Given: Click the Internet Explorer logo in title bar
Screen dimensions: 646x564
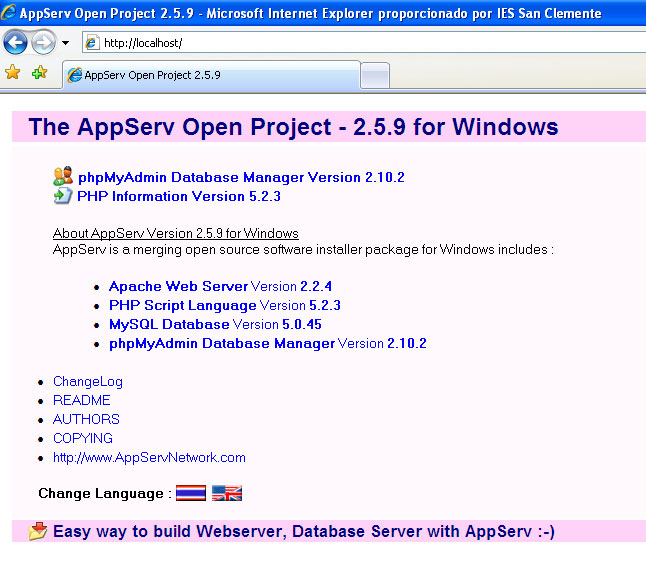Looking at the screenshot, I should pyautogui.click(x=8, y=12).
